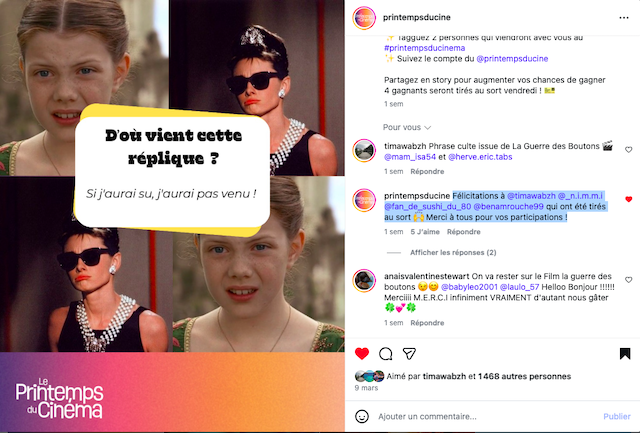Click the Publier button
The width and height of the screenshot is (640, 433).
tap(617, 416)
